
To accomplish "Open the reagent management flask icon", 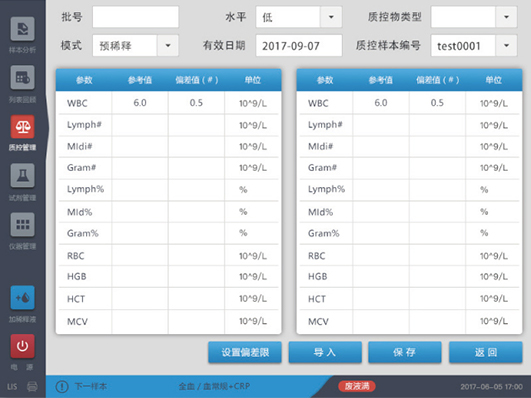I will pyautogui.click(x=22, y=175).
